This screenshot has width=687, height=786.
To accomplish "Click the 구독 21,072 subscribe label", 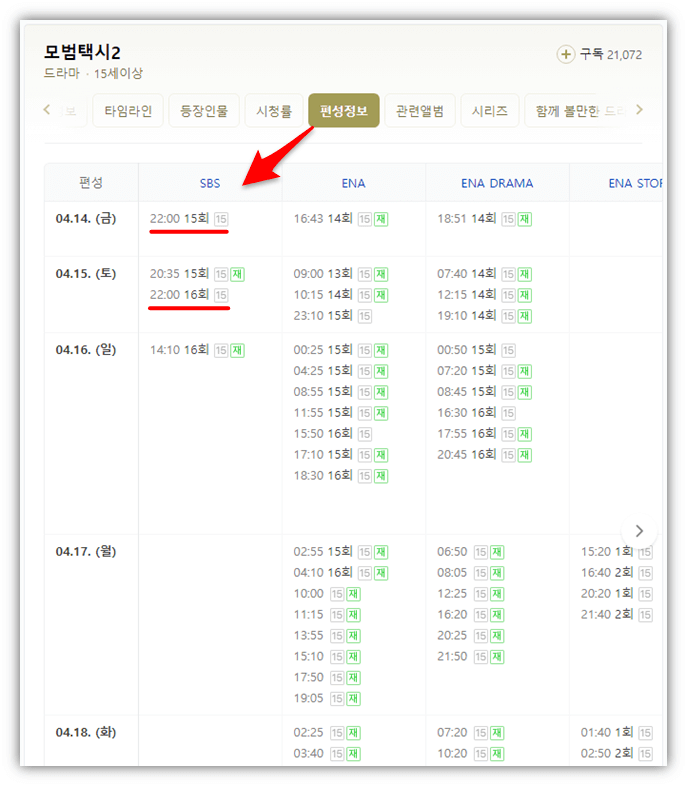I will (610, 54).
